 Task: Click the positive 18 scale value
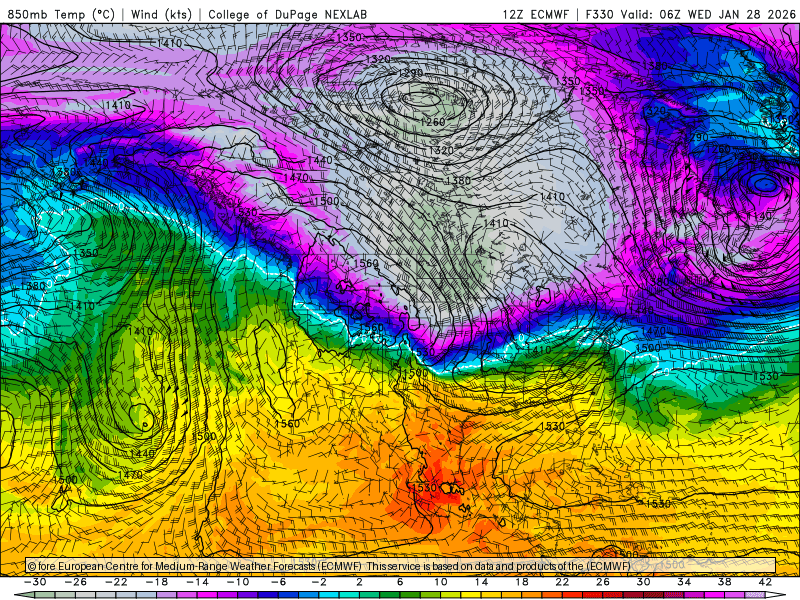click(522, 582)
